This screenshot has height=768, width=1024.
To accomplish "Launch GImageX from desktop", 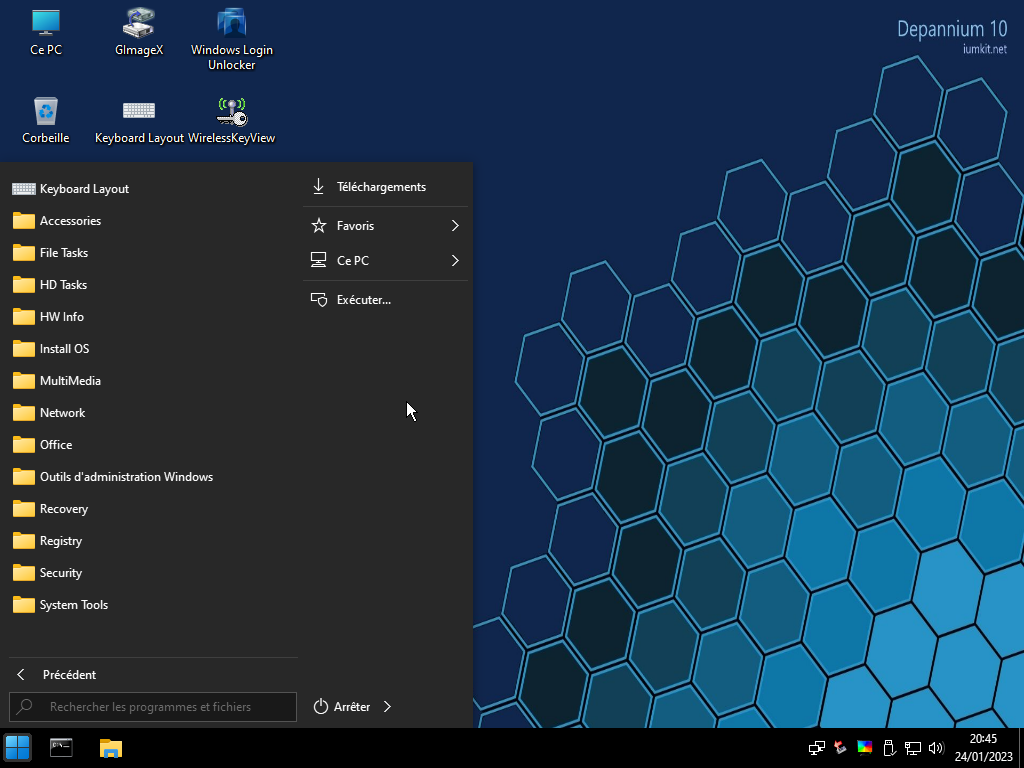I will point(138,33).
